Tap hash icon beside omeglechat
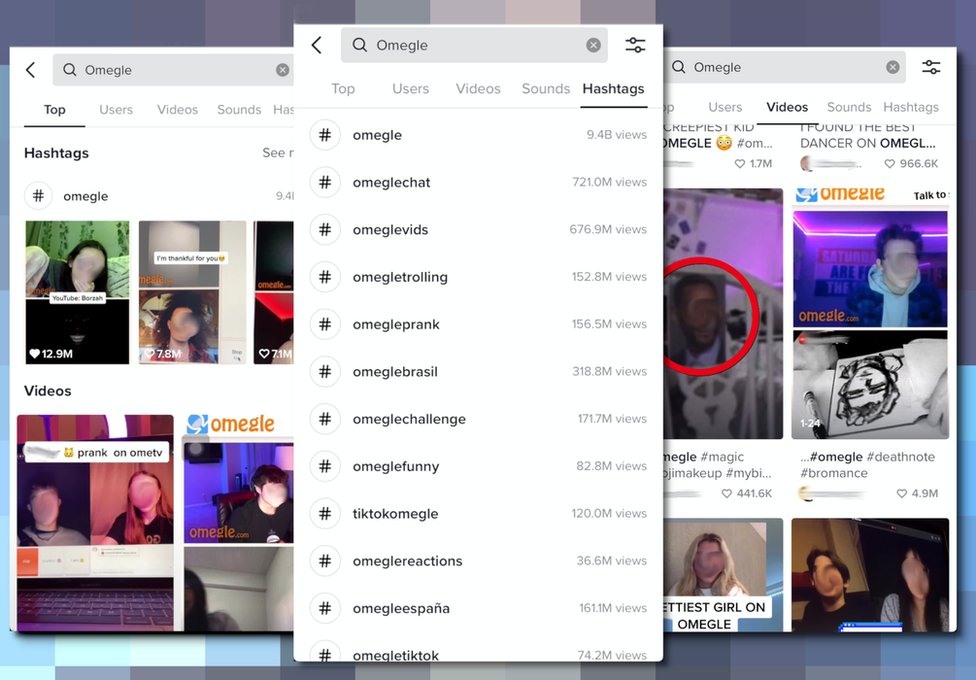The image size is (976, 680). click(325, 182)
